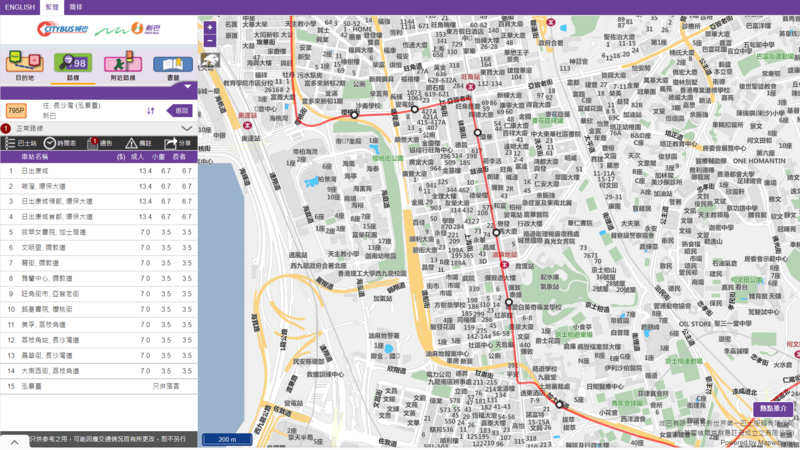Screen dimensions: 800x450
Task: Expand the bottom notice bar chevron
Action: point(14,441)
